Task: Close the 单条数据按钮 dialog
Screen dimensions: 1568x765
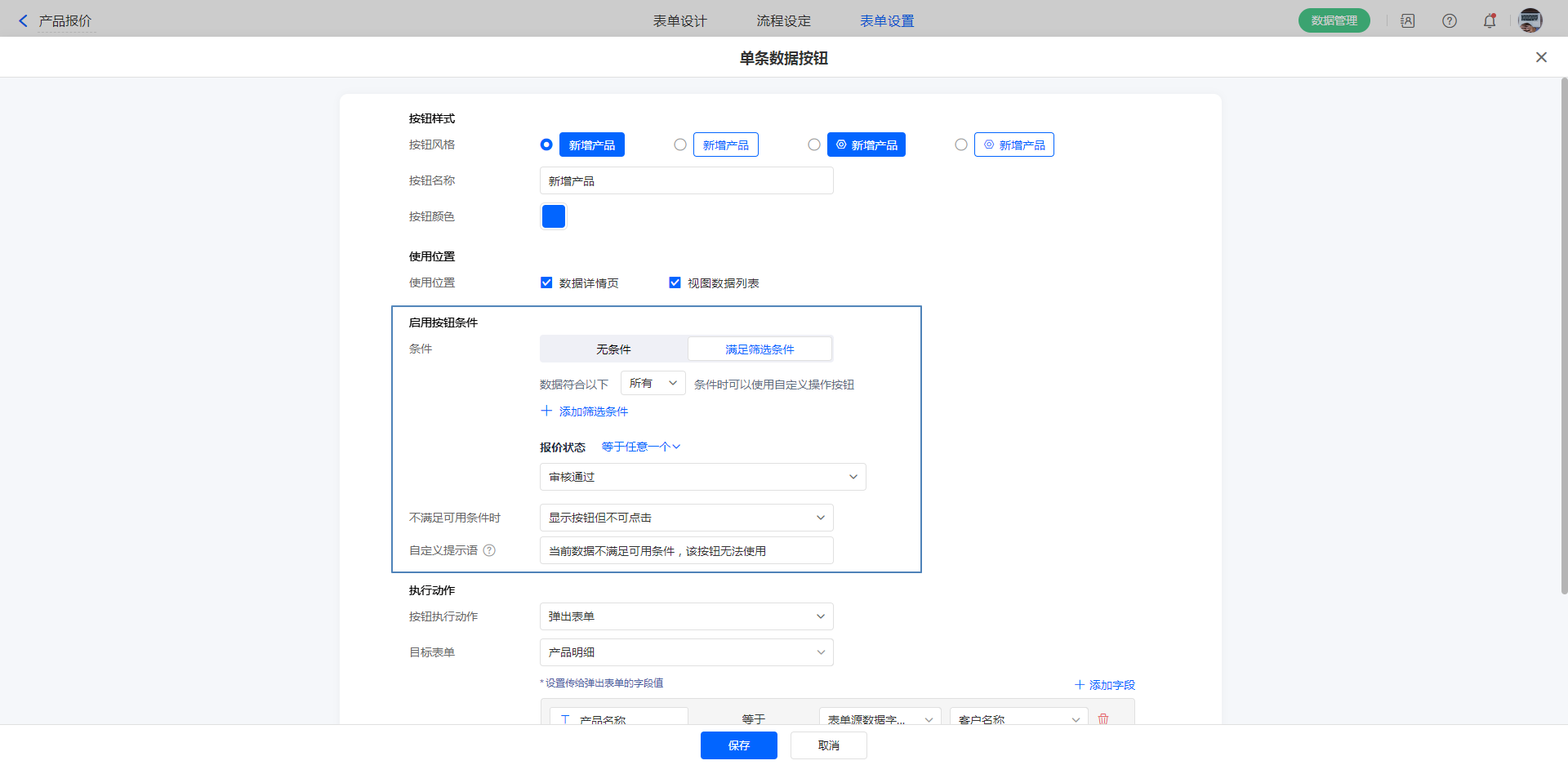Action: click(1541, 57)
